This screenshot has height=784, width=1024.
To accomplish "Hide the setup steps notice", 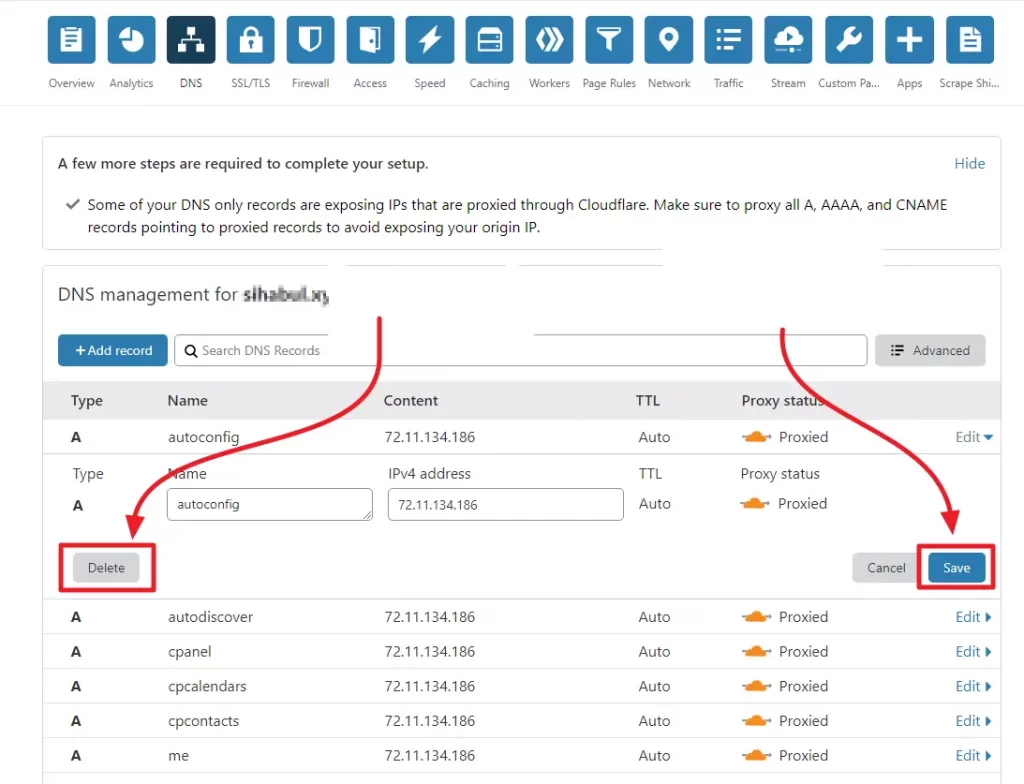I will click(970, 163).
